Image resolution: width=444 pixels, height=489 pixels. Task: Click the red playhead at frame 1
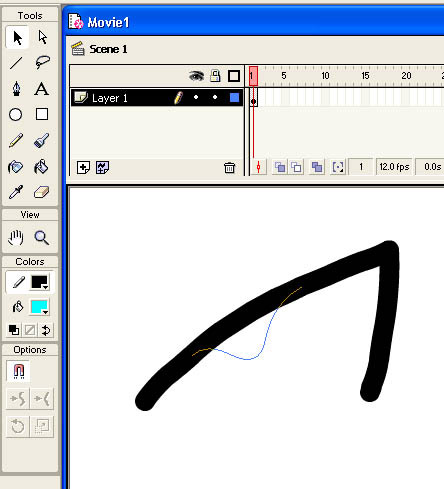point(253,76)
